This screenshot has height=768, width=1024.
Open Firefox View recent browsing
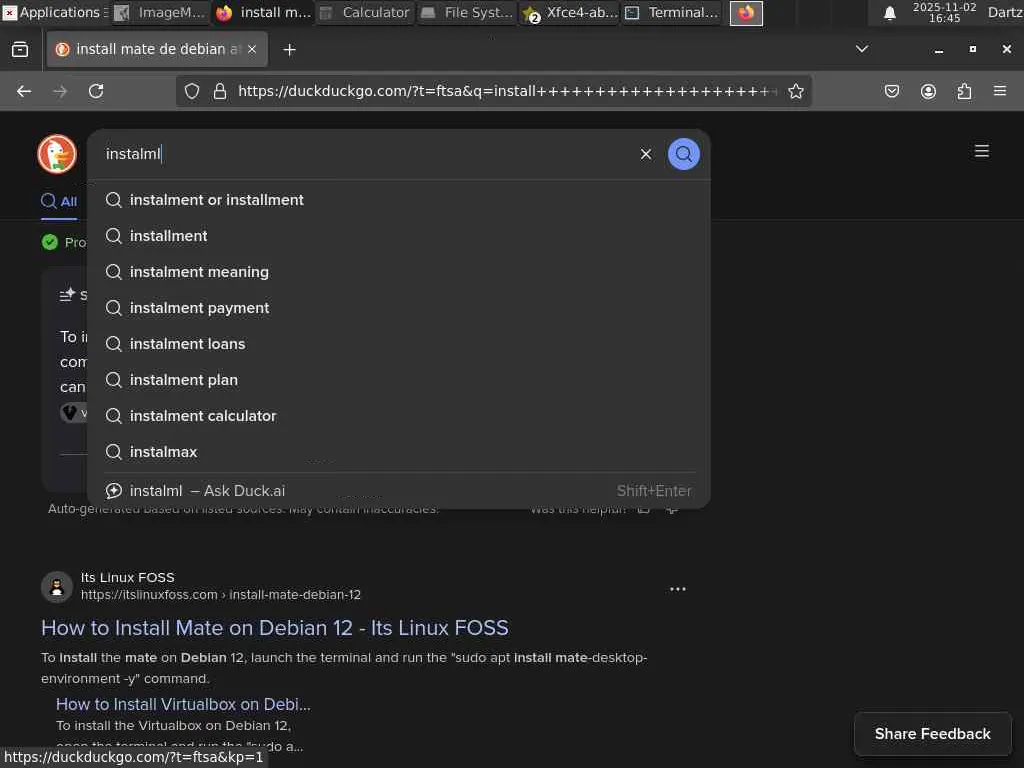[20, 50]
